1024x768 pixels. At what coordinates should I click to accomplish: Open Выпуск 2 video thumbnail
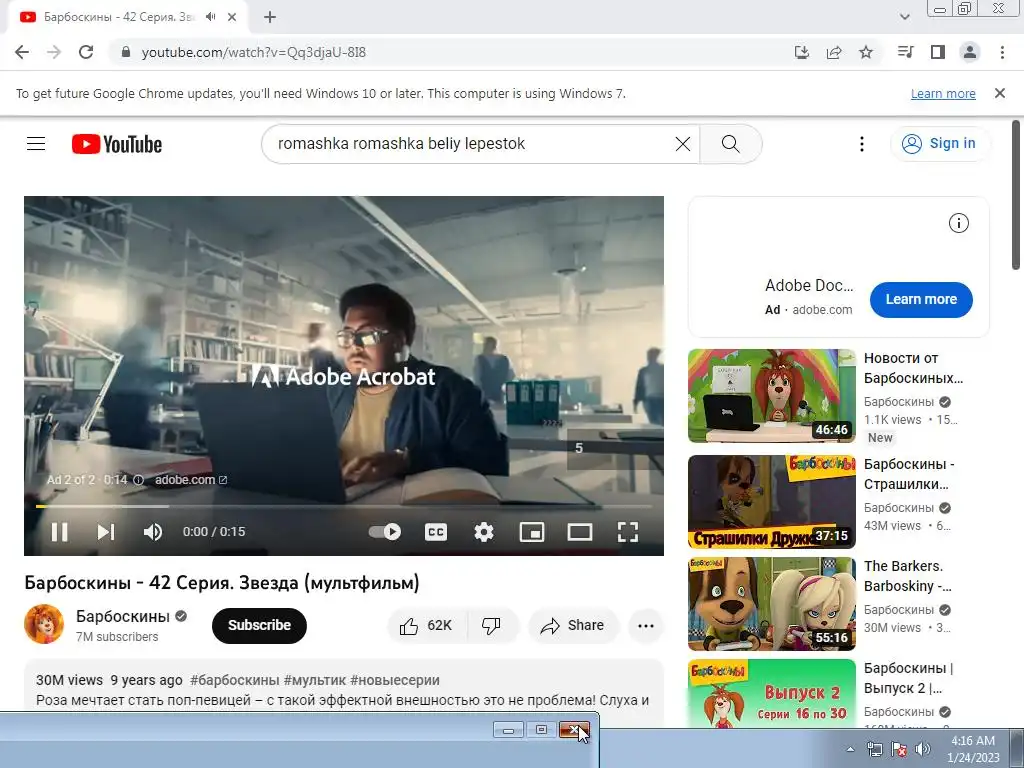771,693
